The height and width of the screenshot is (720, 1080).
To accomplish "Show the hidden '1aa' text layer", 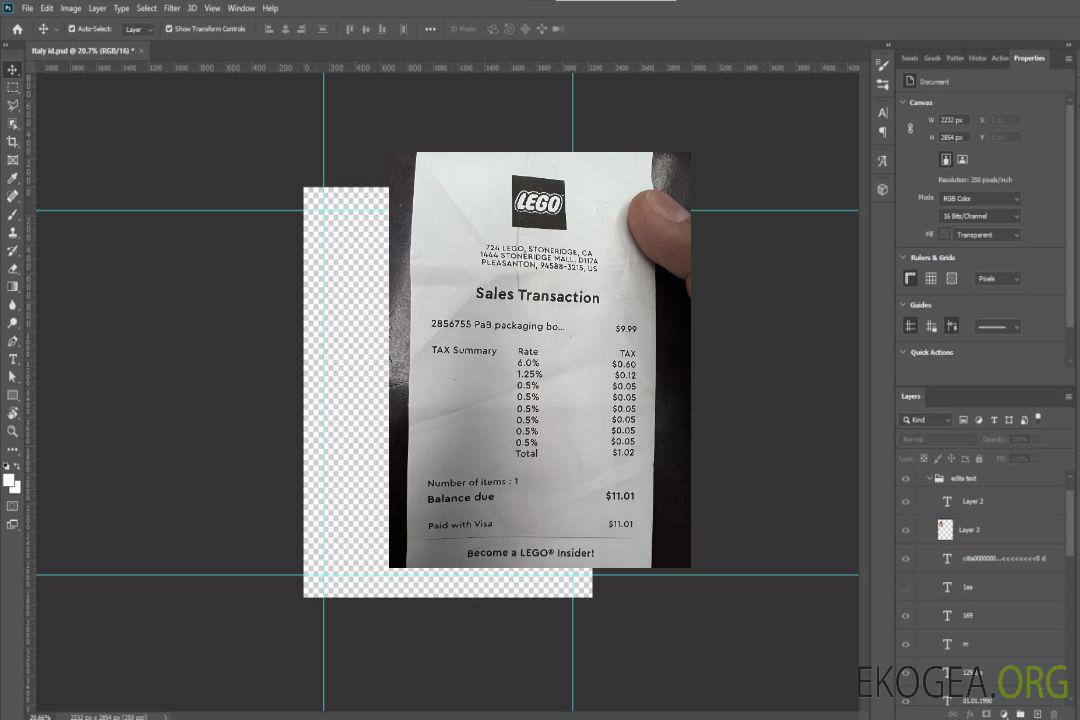I will (906, 587).
